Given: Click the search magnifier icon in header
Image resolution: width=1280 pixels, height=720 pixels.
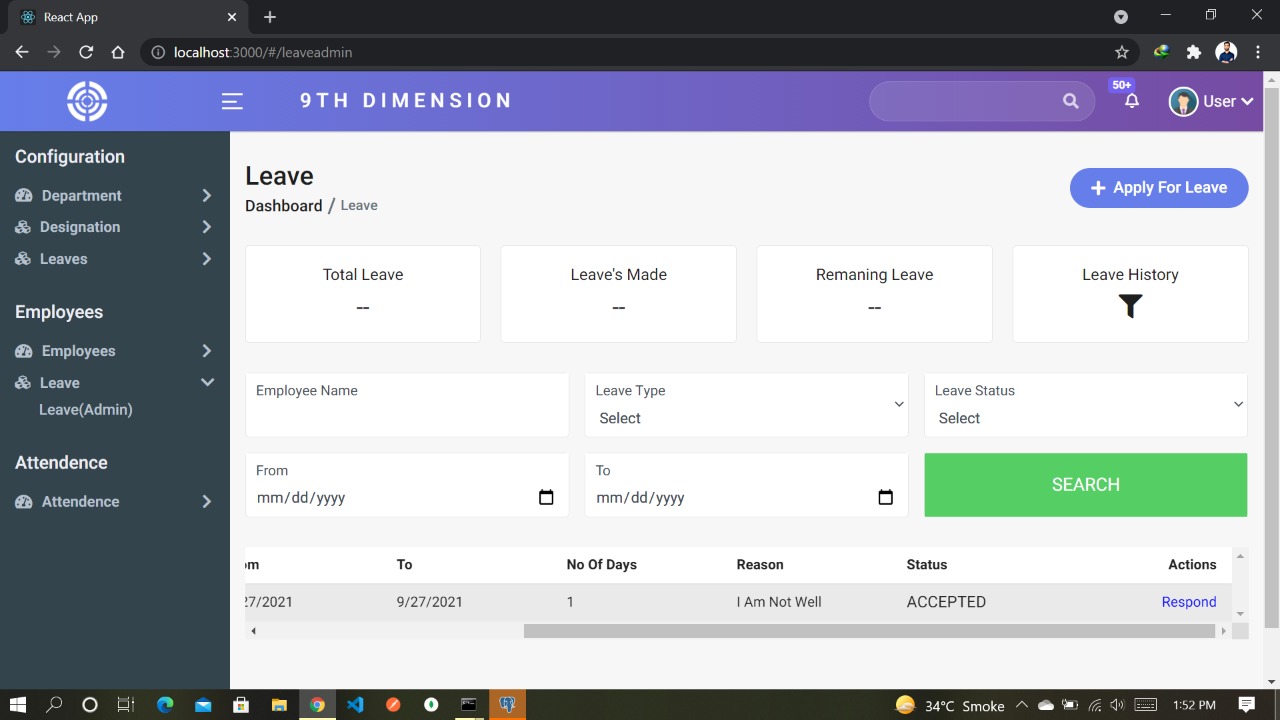Looking at the screenshot, I should click(1070, 101).
